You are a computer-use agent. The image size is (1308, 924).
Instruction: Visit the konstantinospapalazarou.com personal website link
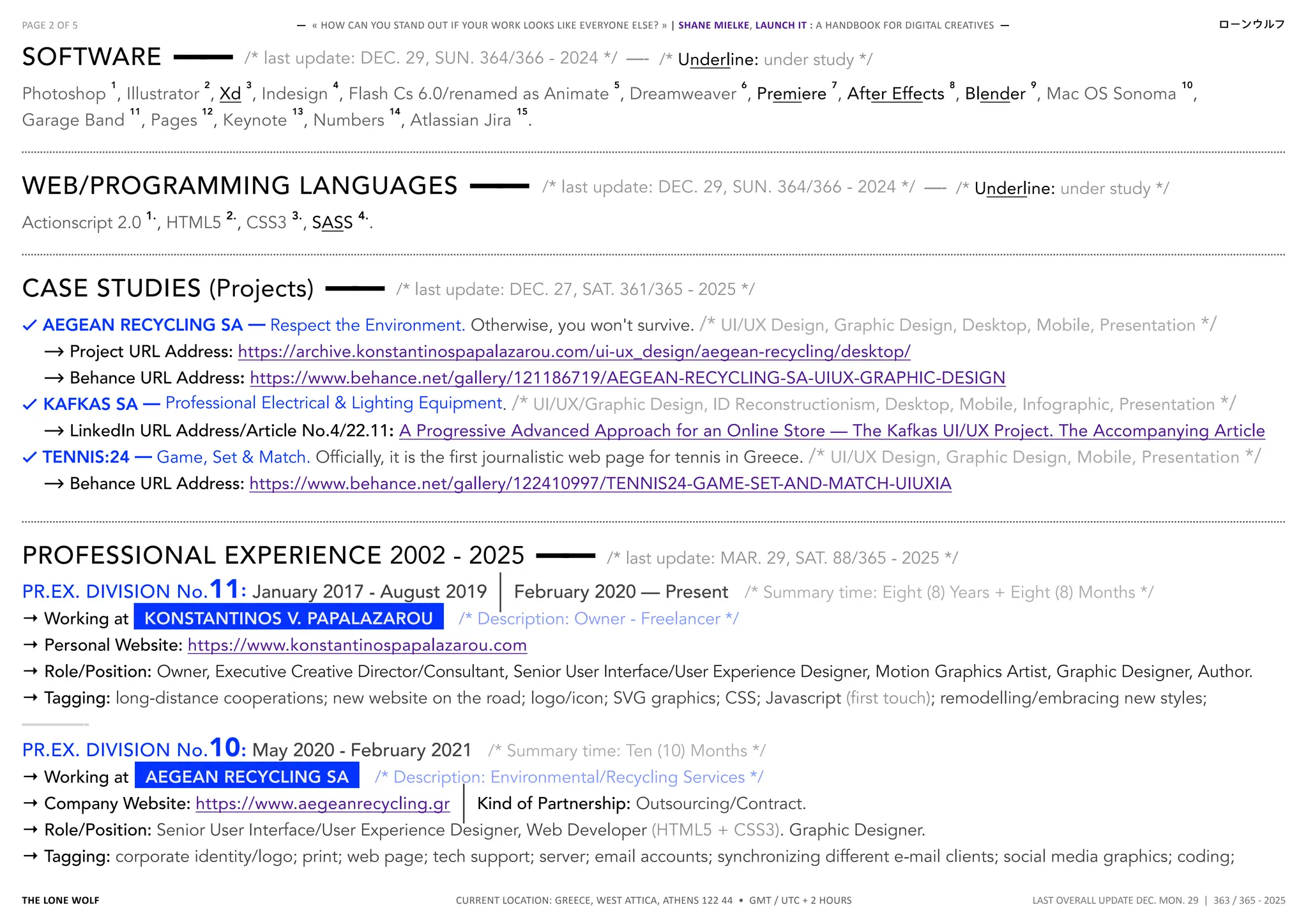(357, 646)
